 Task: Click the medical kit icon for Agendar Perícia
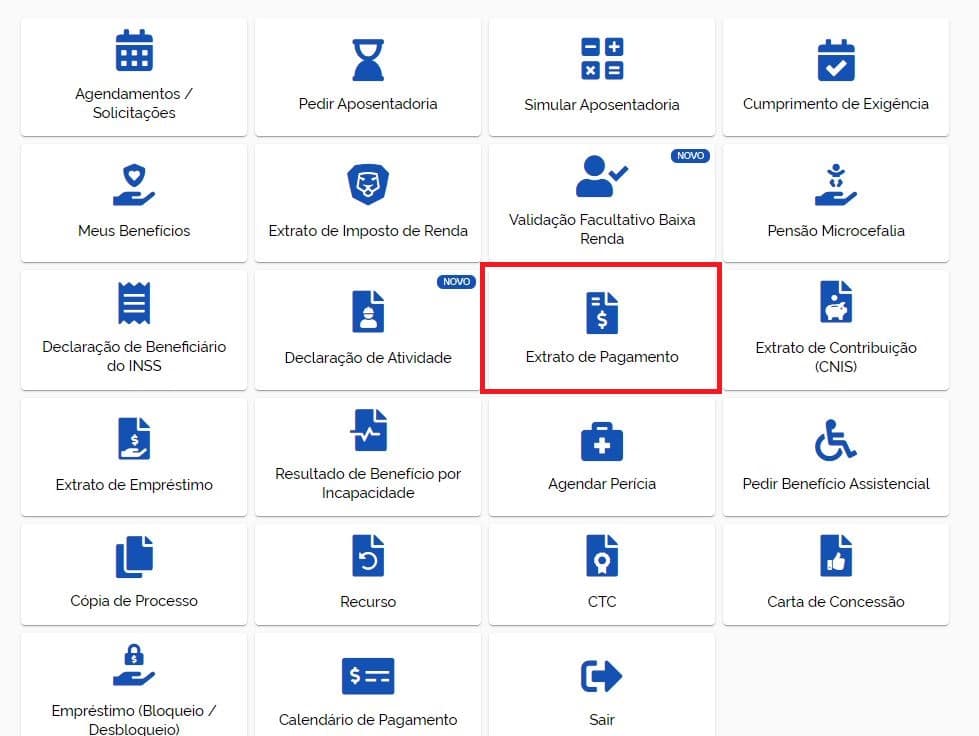602,441
